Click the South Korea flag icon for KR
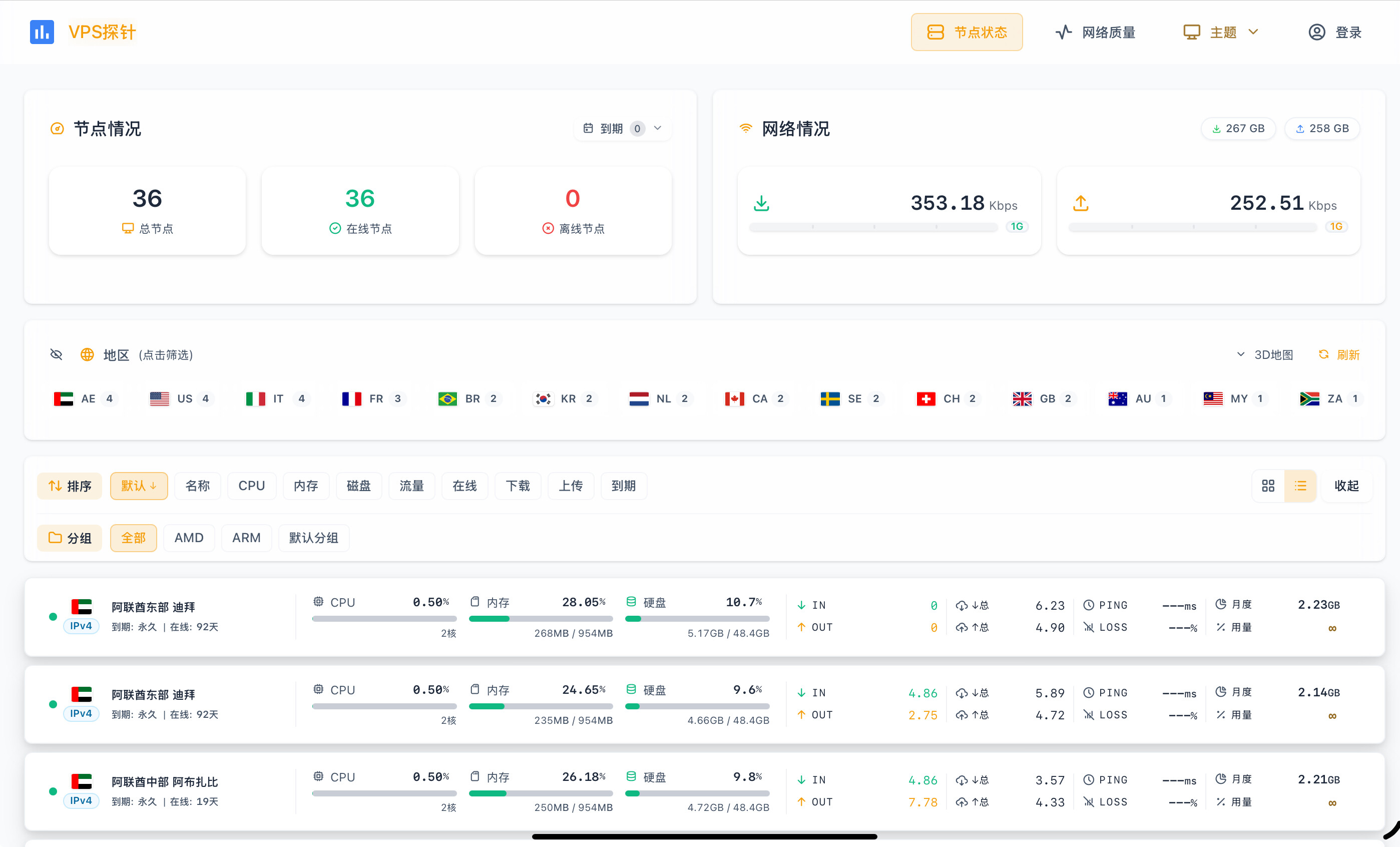 tap(543, 399)
